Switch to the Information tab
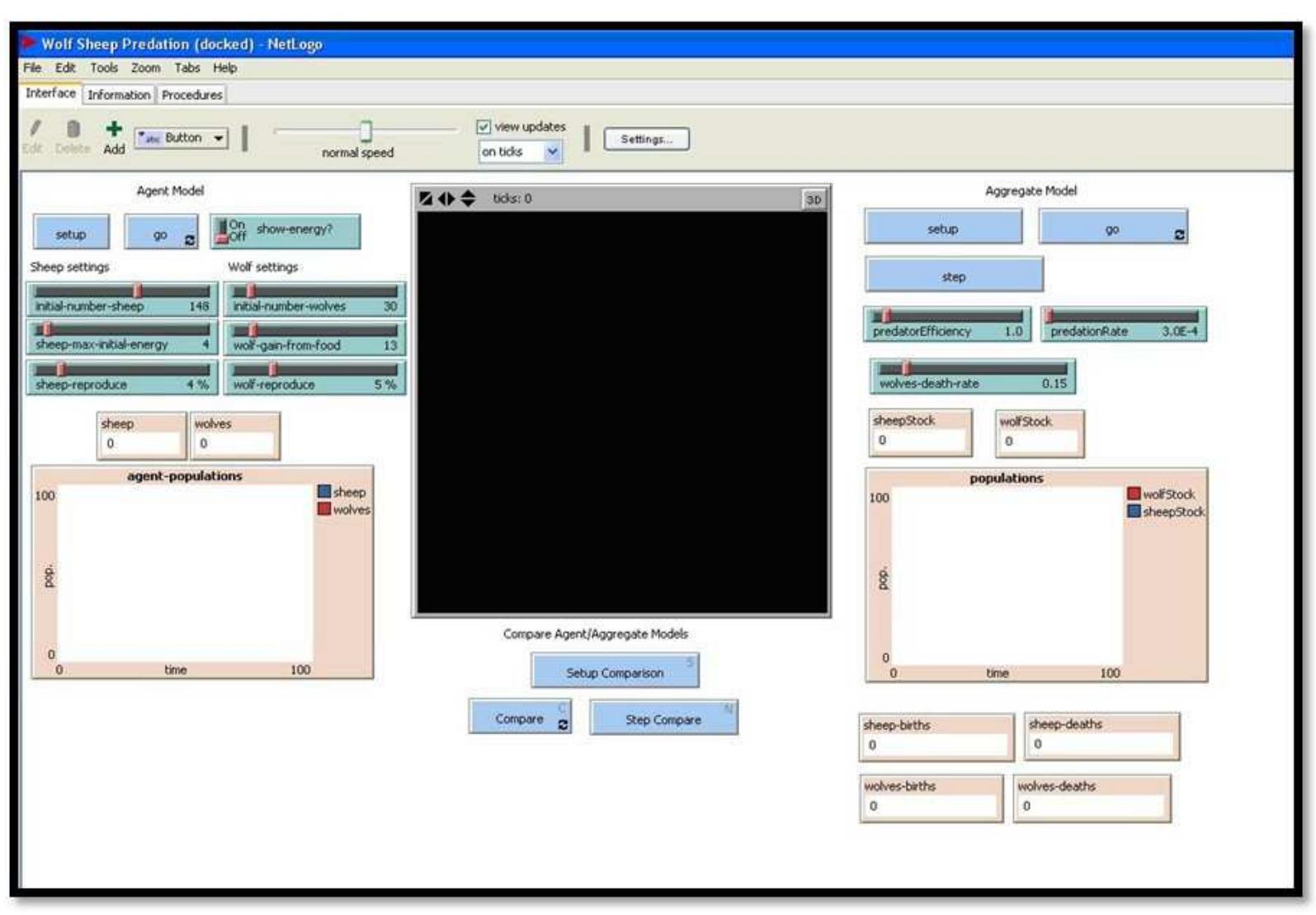The height and width of the screenshot is (915, 1316). click(x=119, y=95)
